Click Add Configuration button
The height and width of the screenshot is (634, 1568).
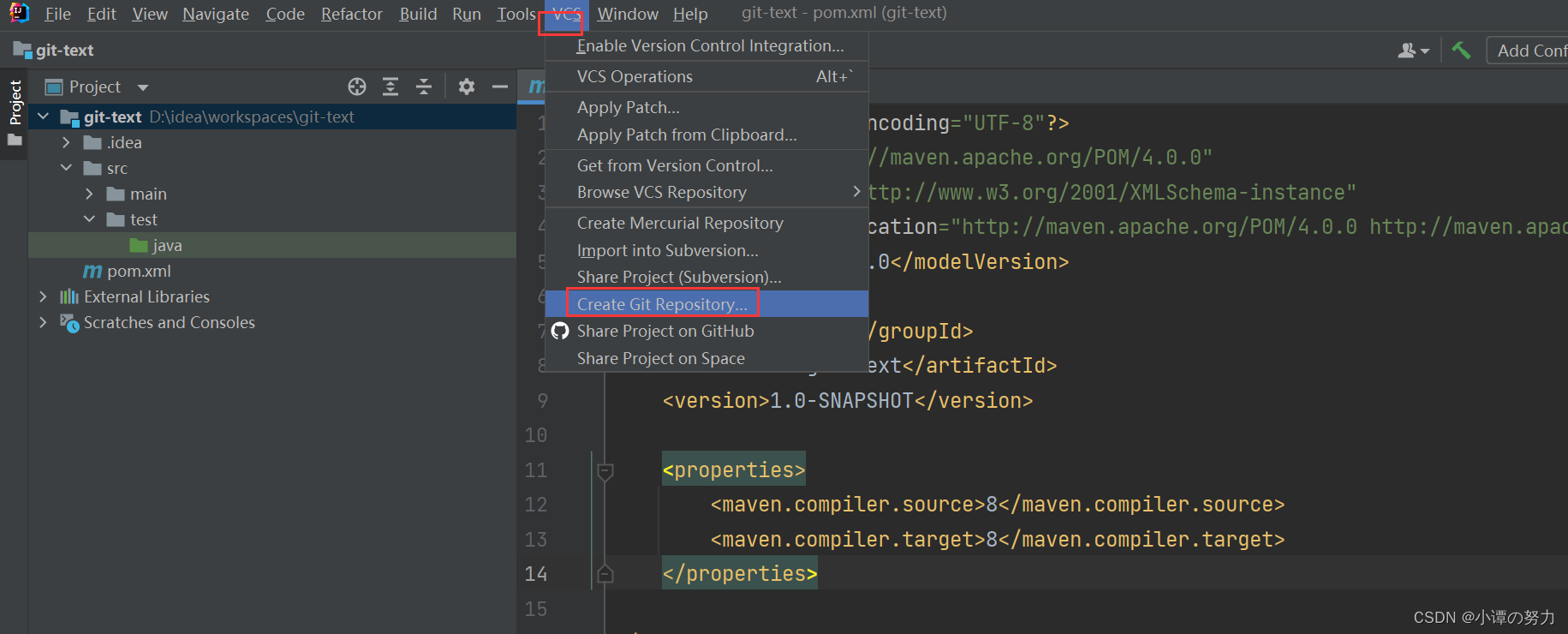coord(1528,51)
